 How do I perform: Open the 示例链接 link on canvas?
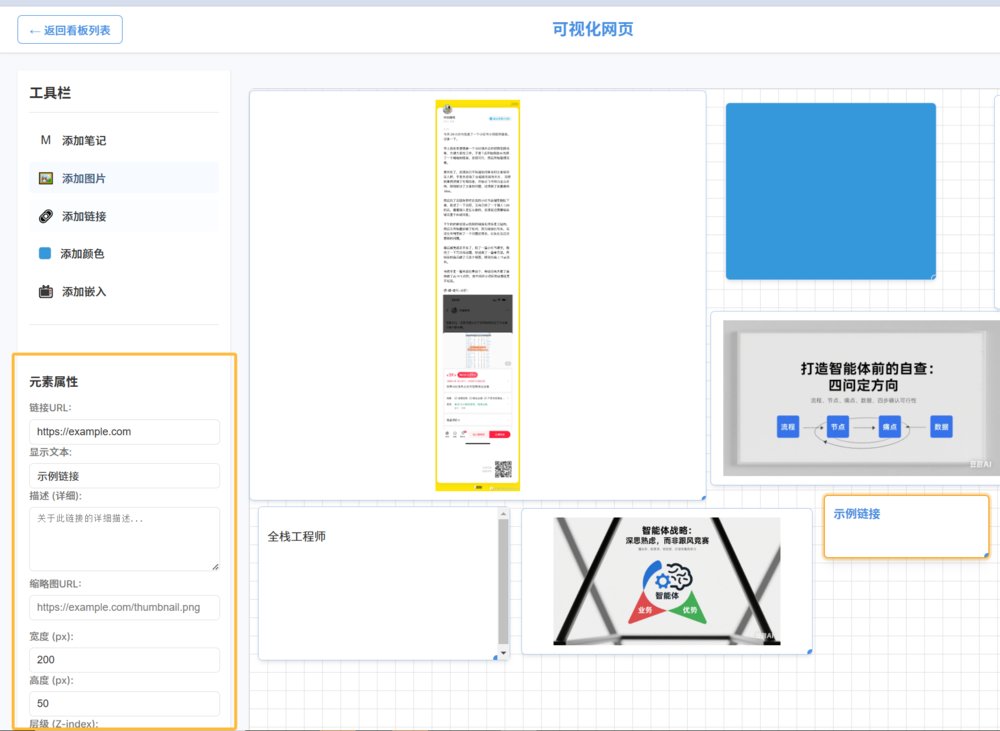[857, 514]
